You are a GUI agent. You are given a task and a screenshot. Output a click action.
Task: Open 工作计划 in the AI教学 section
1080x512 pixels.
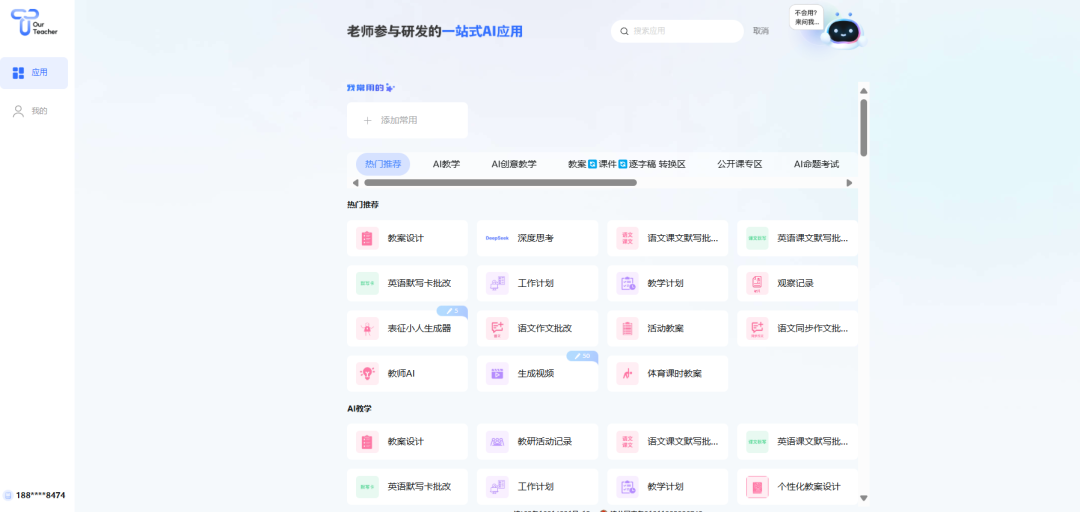point(537,487)
